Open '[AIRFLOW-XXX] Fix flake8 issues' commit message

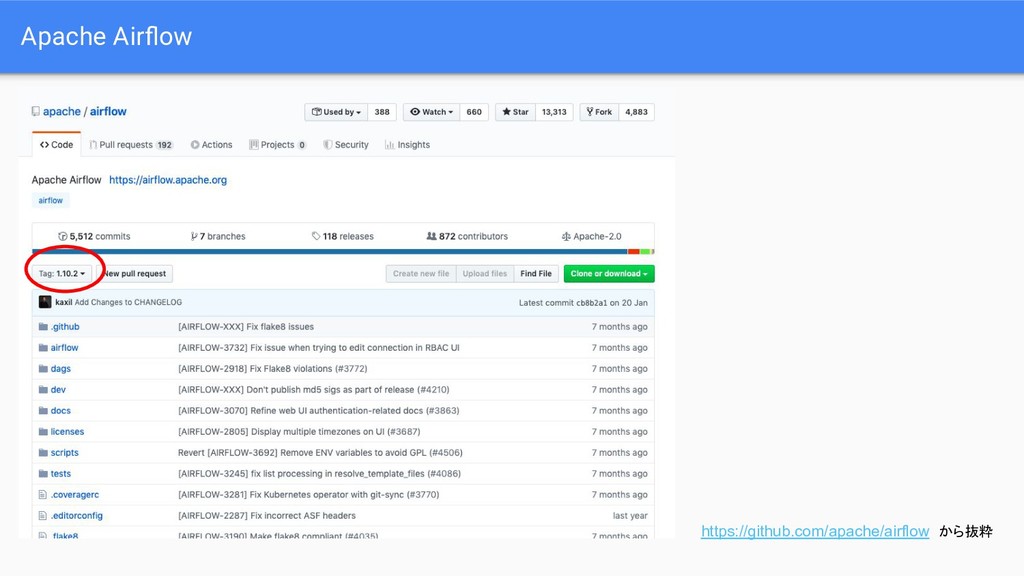[x=246, y=327]
